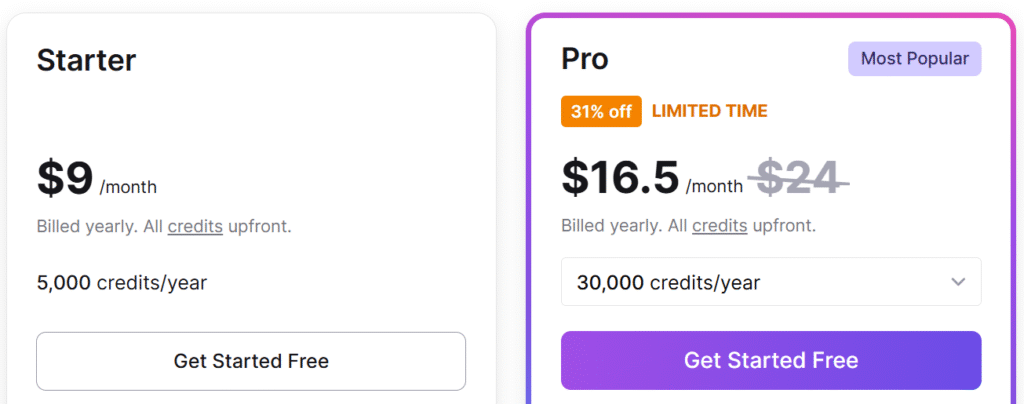This screenshot has width=1024, height=404.
Task: Select the Starter plan heading
Action: 86,60
